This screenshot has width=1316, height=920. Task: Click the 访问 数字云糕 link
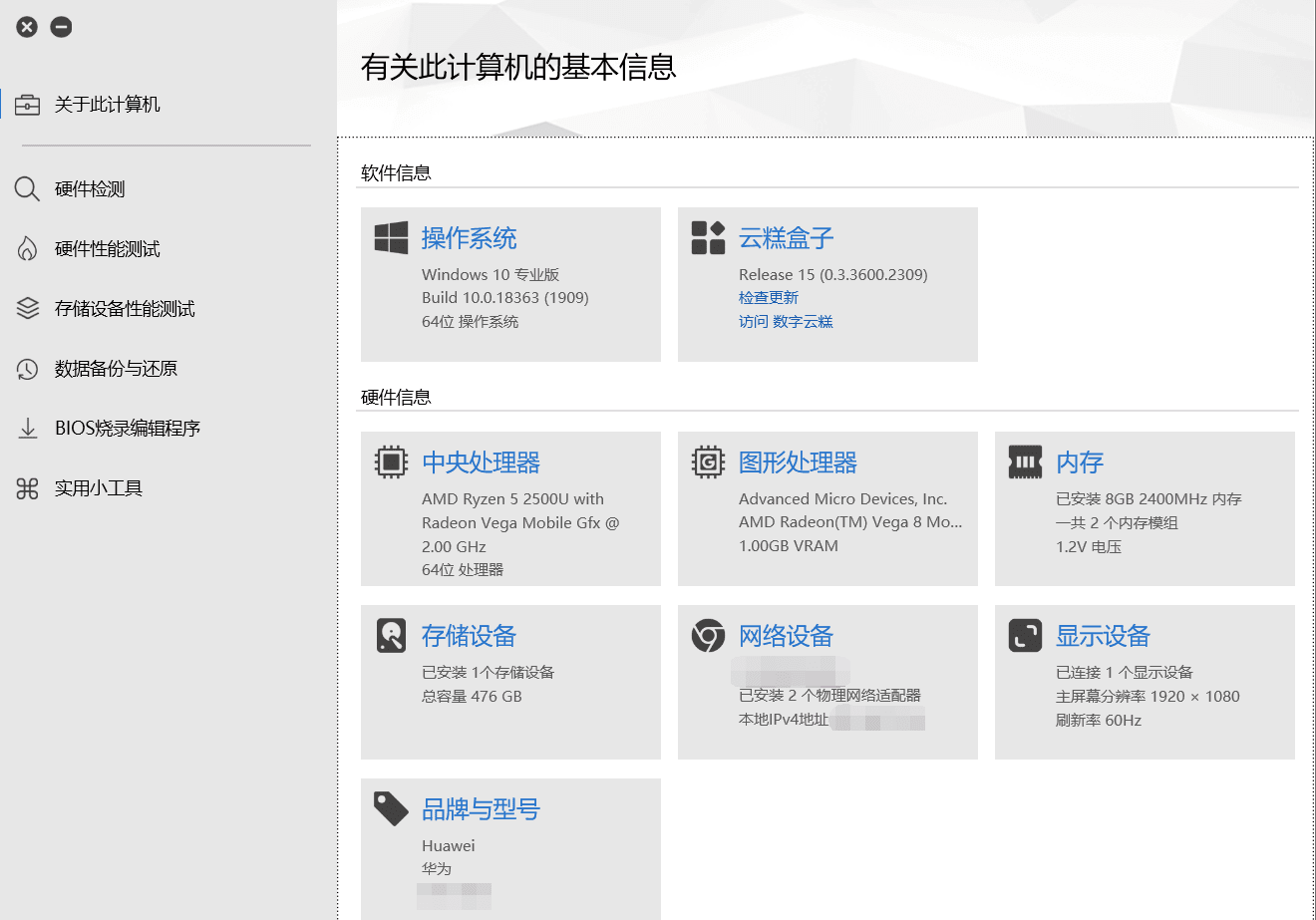click(x=786, y=321)
